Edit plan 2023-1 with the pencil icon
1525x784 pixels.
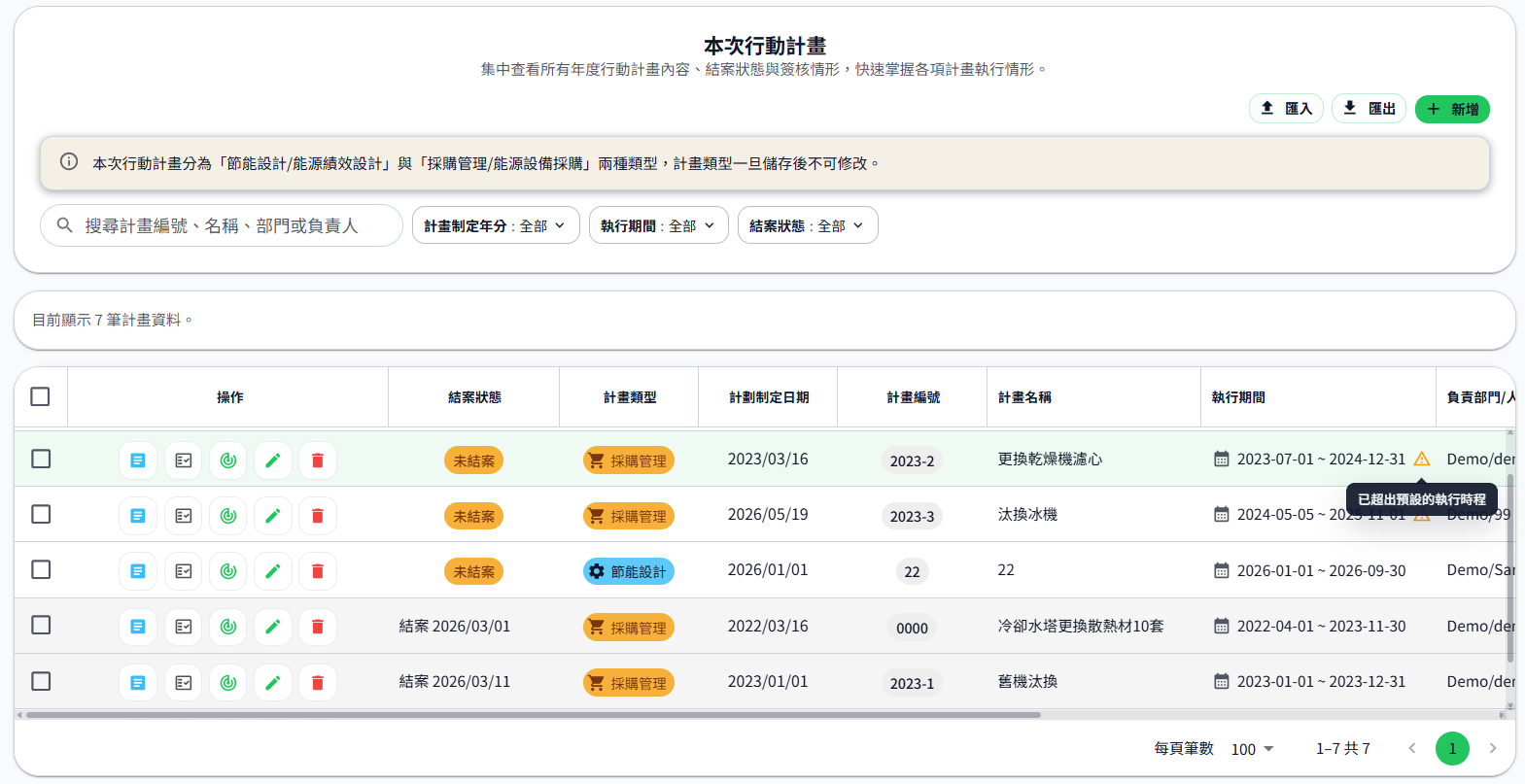coord(273,683)
